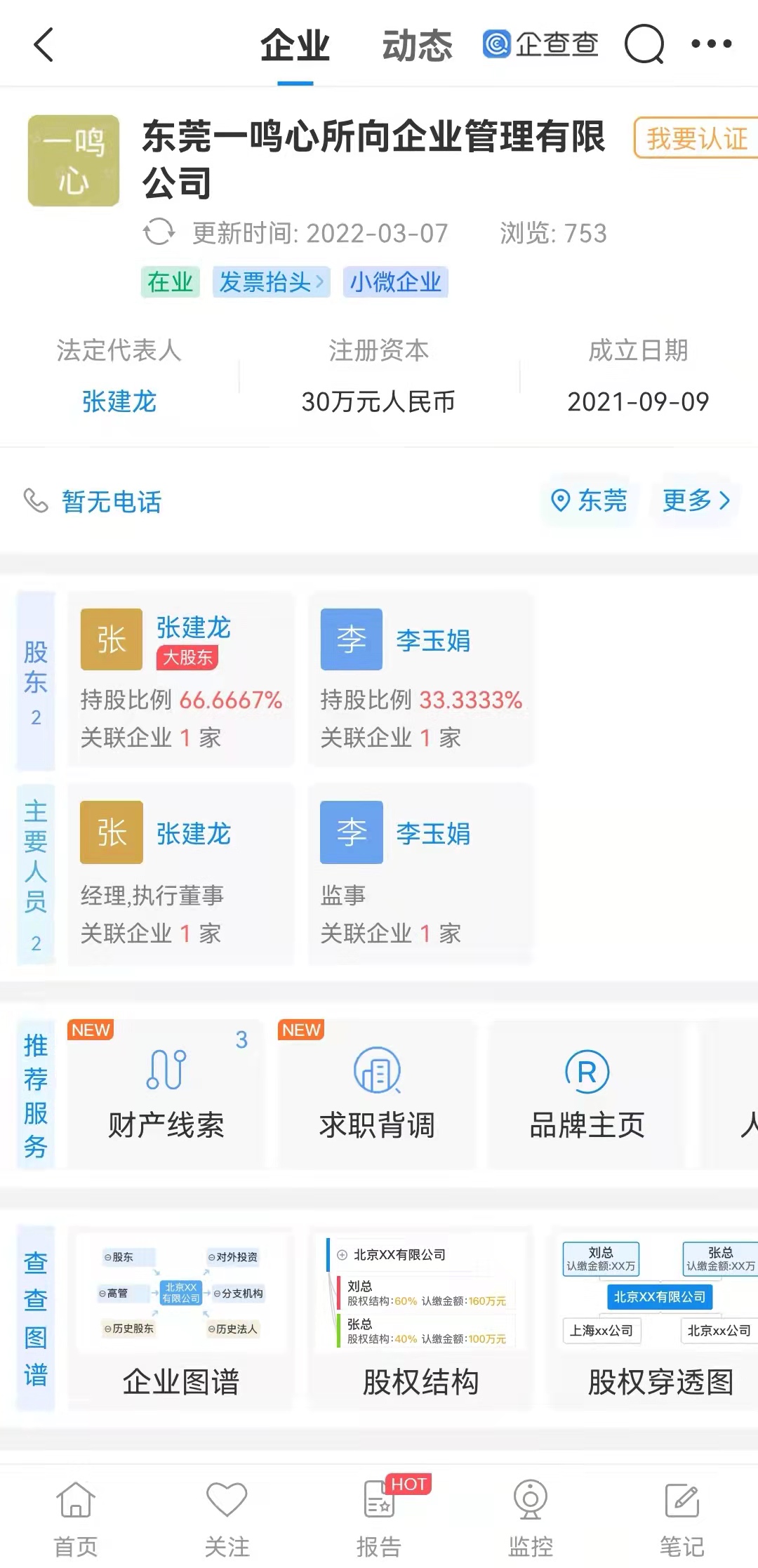
Task: Open 主要人员 section side label
Action: pyautogui.click(x=36, y=875)
